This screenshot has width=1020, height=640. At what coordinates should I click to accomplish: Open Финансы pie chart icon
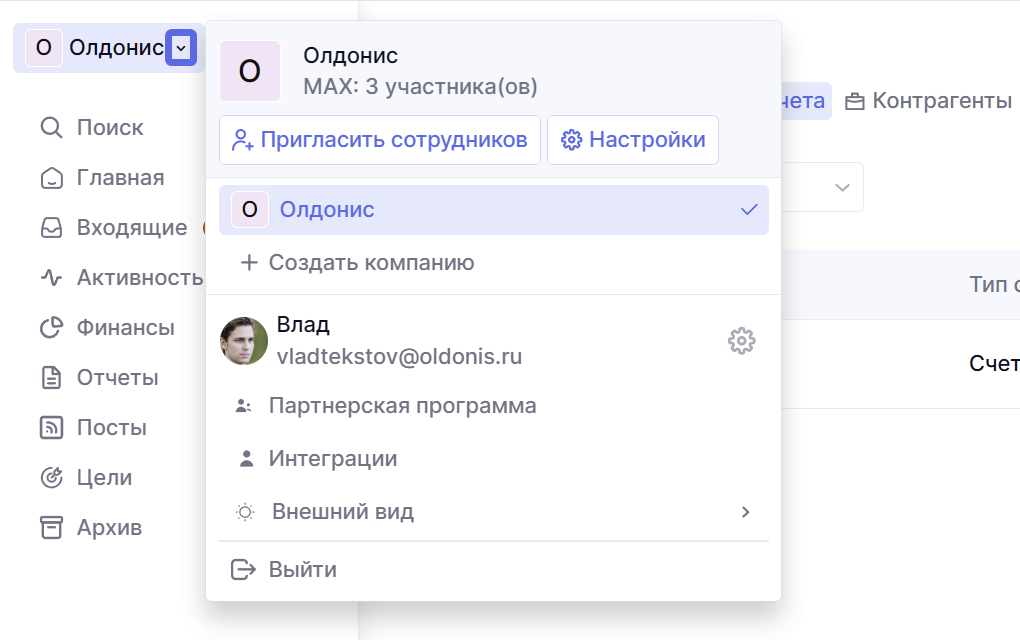tap(51, 328)
